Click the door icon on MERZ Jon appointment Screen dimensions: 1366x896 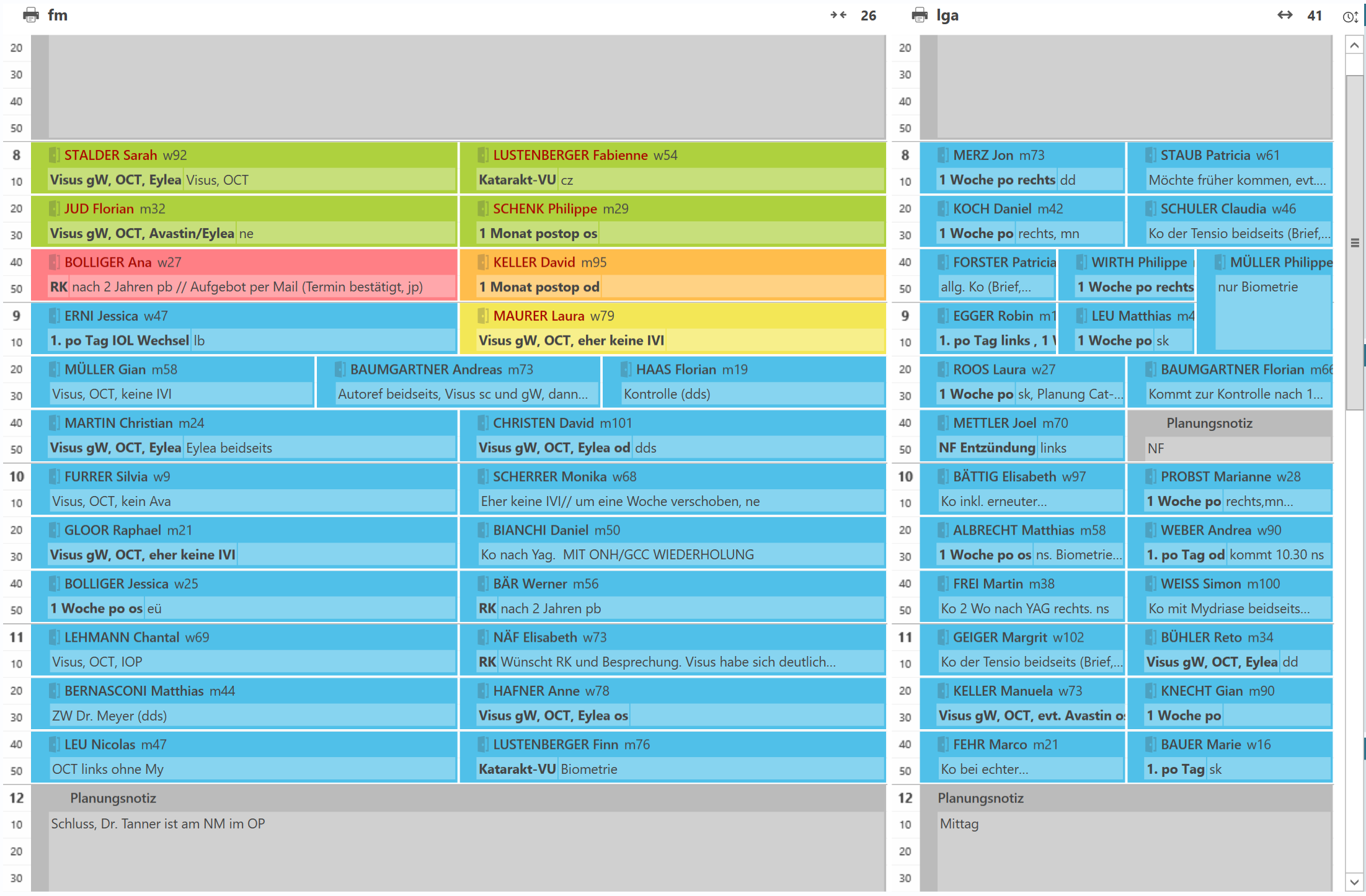pos(943,155)
